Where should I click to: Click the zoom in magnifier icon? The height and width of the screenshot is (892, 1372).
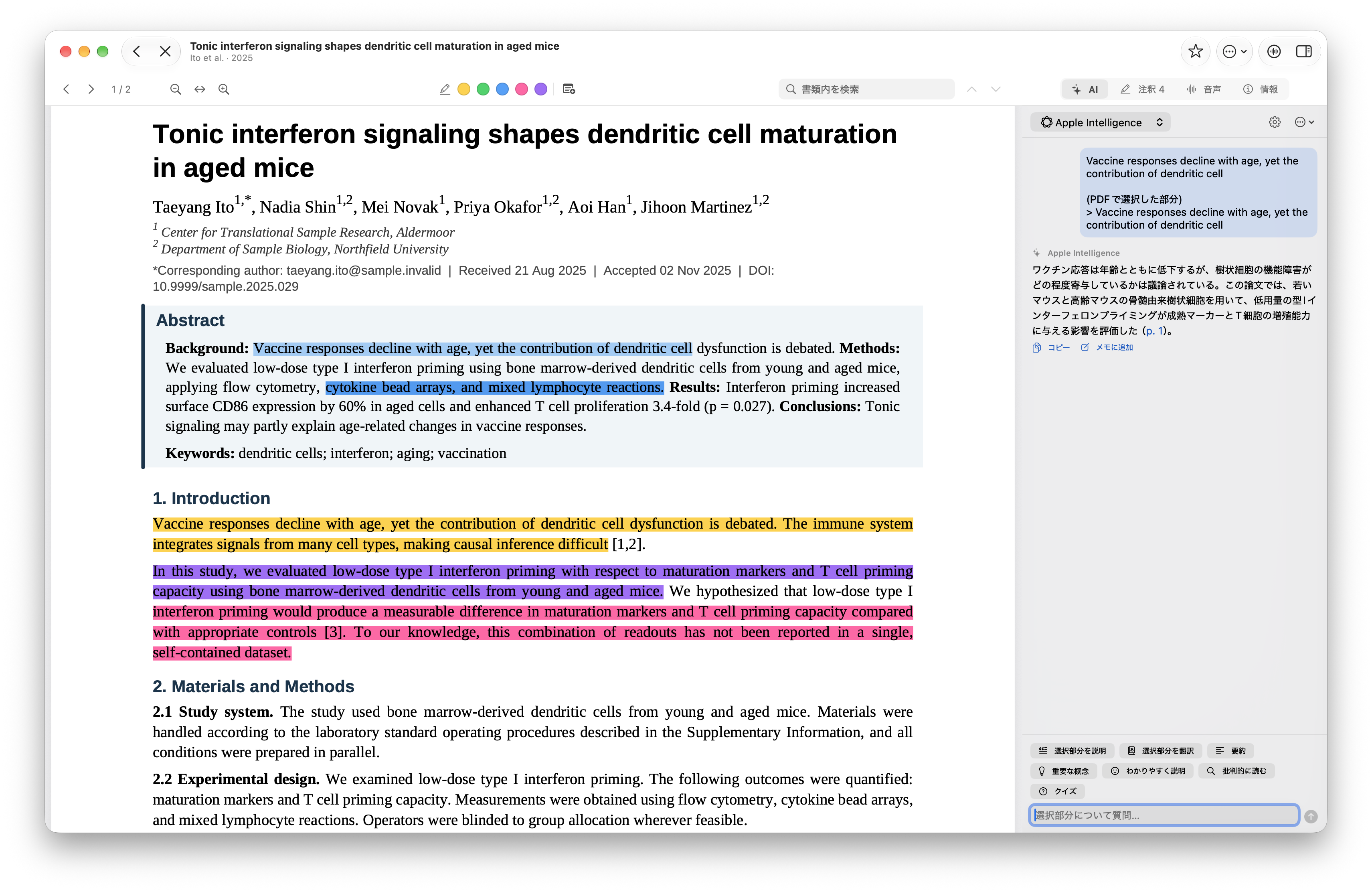[x=224, y=89]
